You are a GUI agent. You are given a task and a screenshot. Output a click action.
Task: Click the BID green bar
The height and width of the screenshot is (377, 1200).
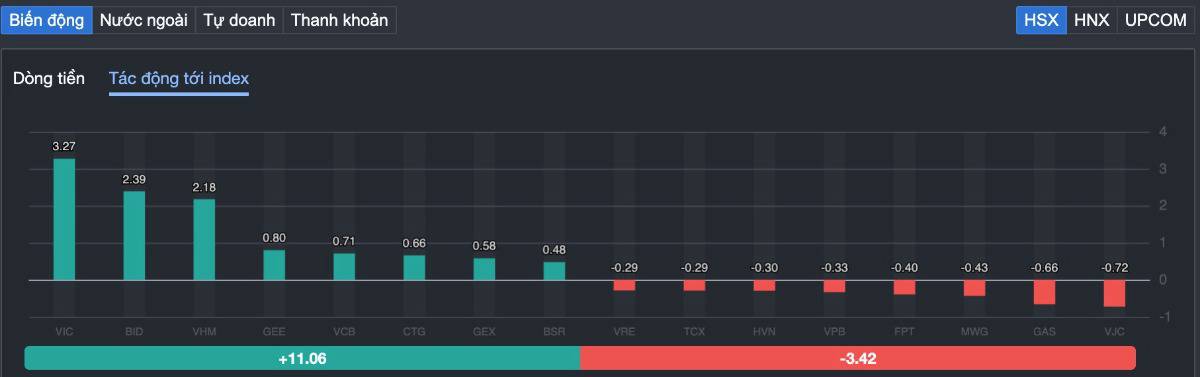pos(134,236)
